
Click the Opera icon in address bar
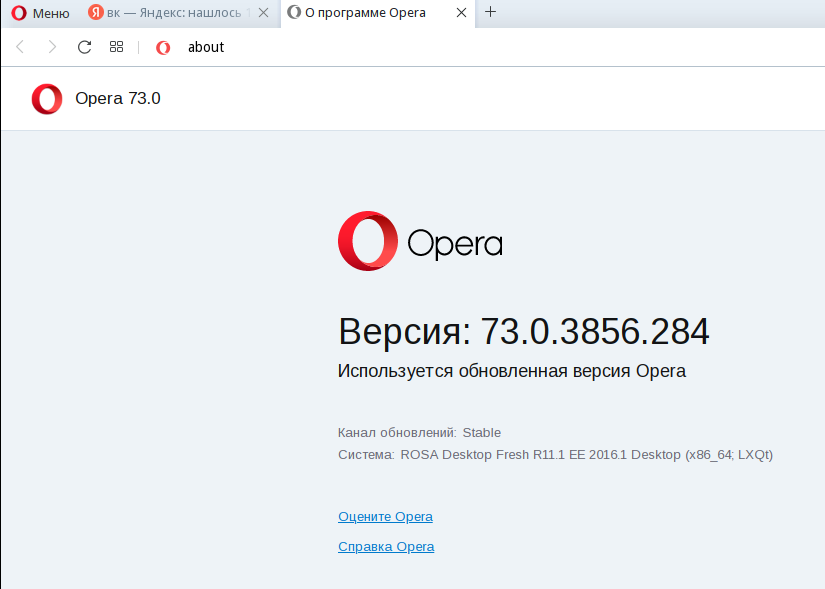[163, 47]
